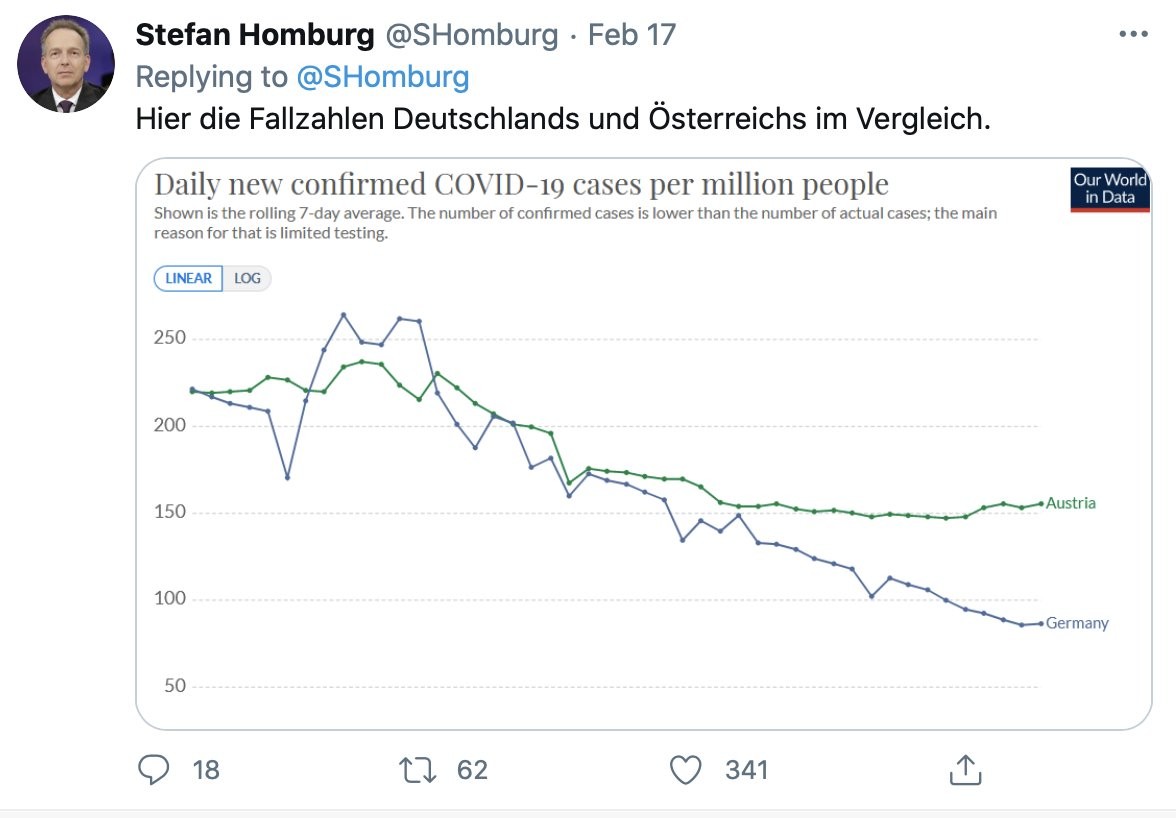Click the Germany line label

[x=1077, y=623]
